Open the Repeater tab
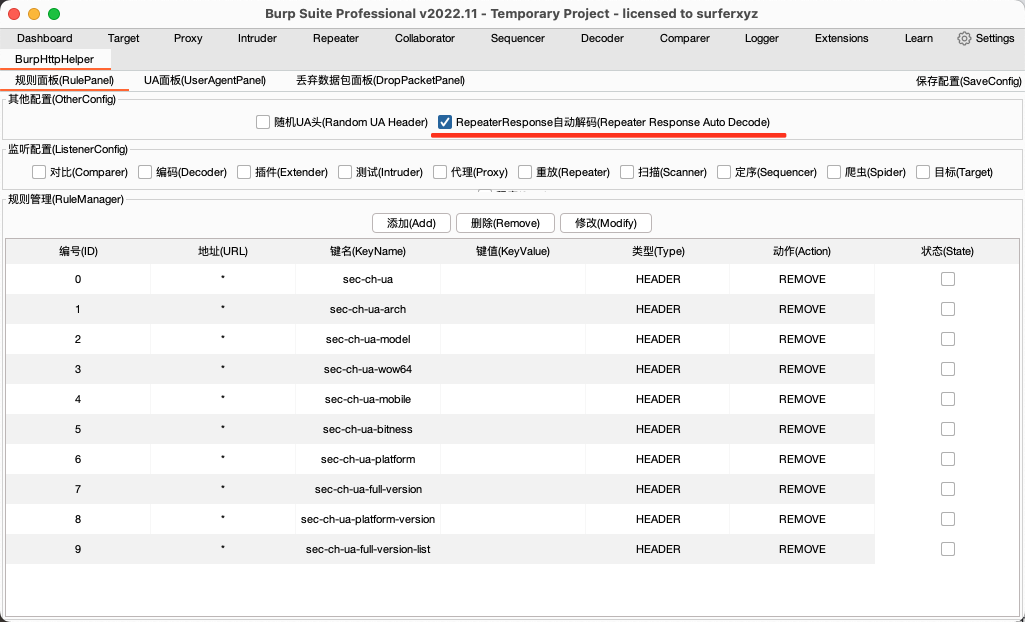 point(336,39)
